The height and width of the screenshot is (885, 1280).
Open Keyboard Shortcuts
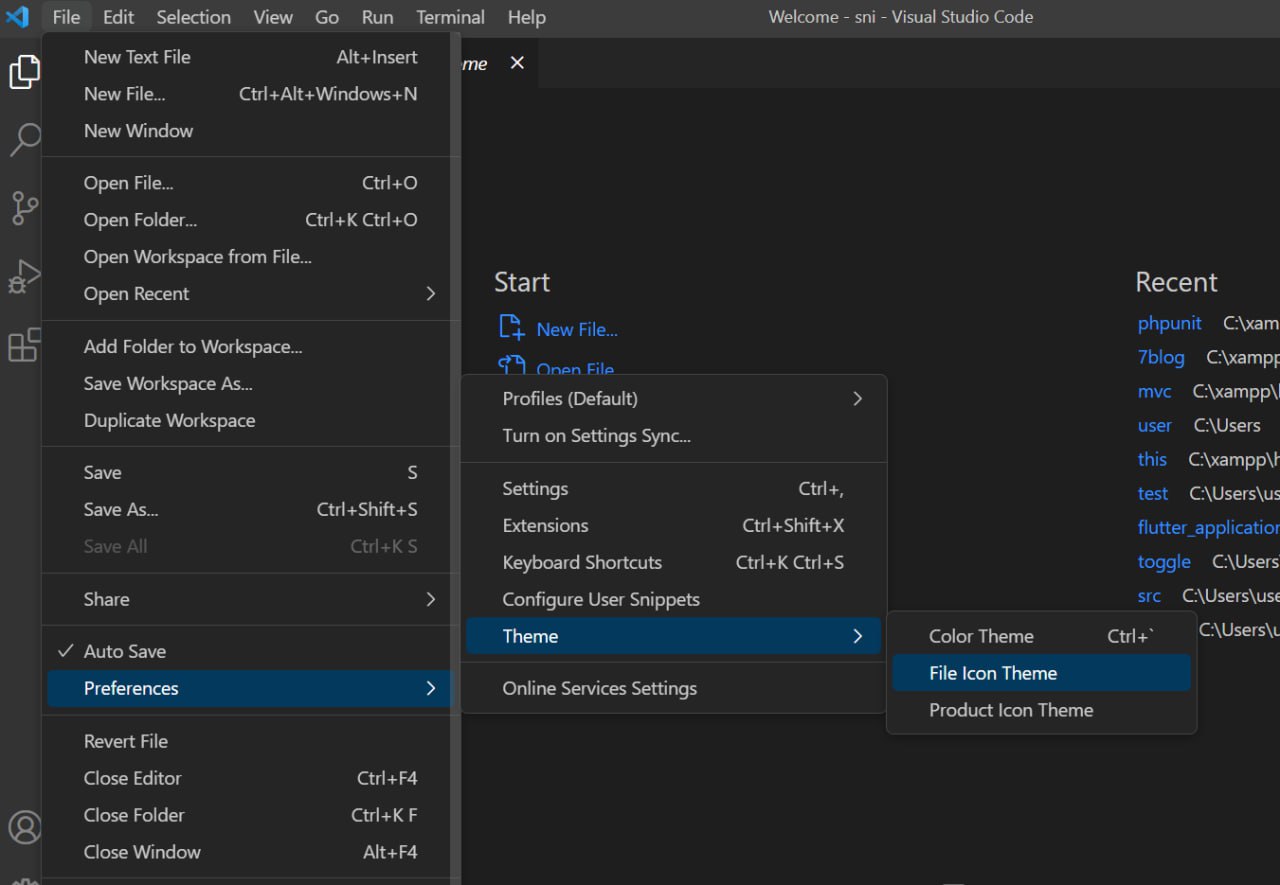point(674,563)
